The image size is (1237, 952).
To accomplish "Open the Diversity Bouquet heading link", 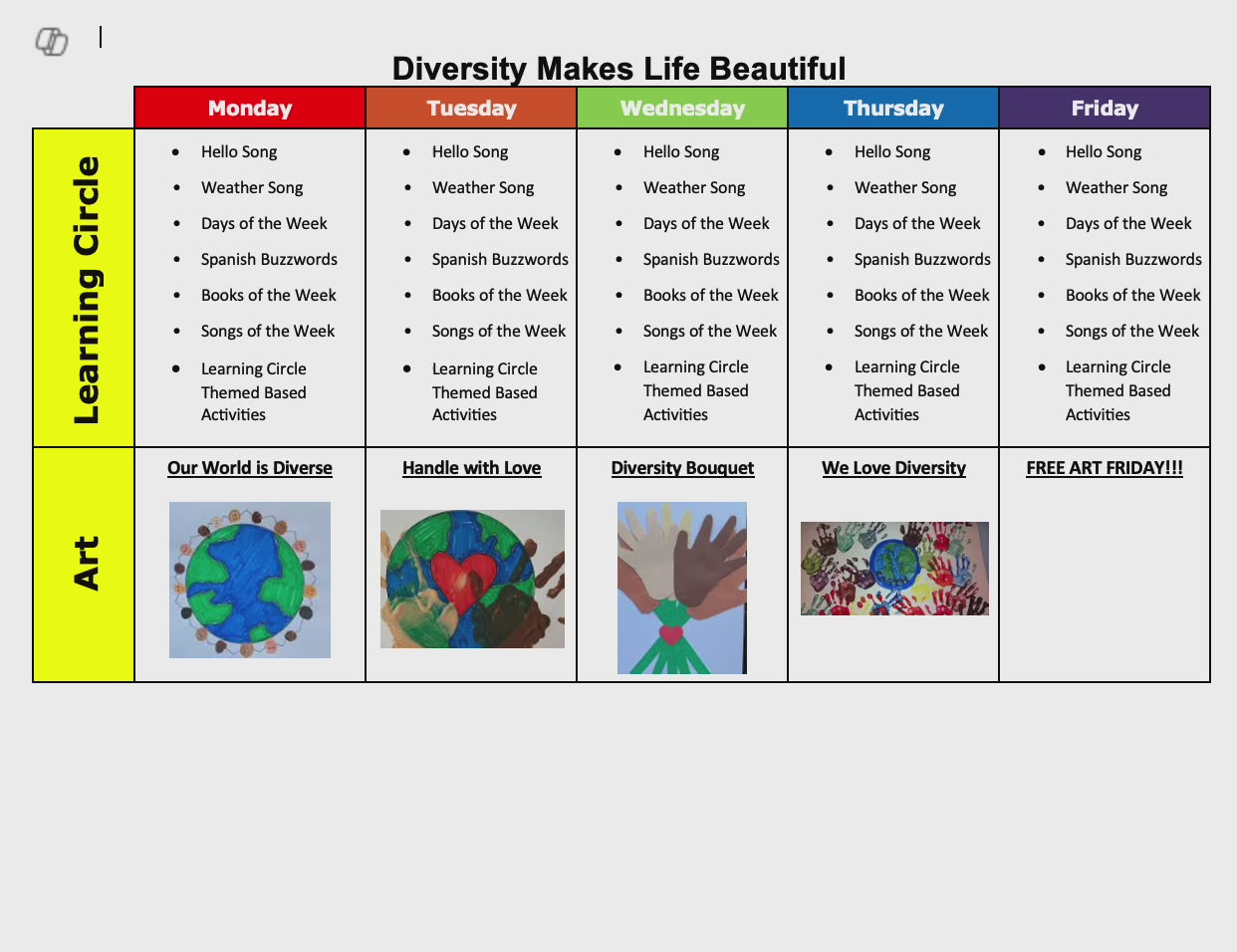I will click(x=682, y=468).
